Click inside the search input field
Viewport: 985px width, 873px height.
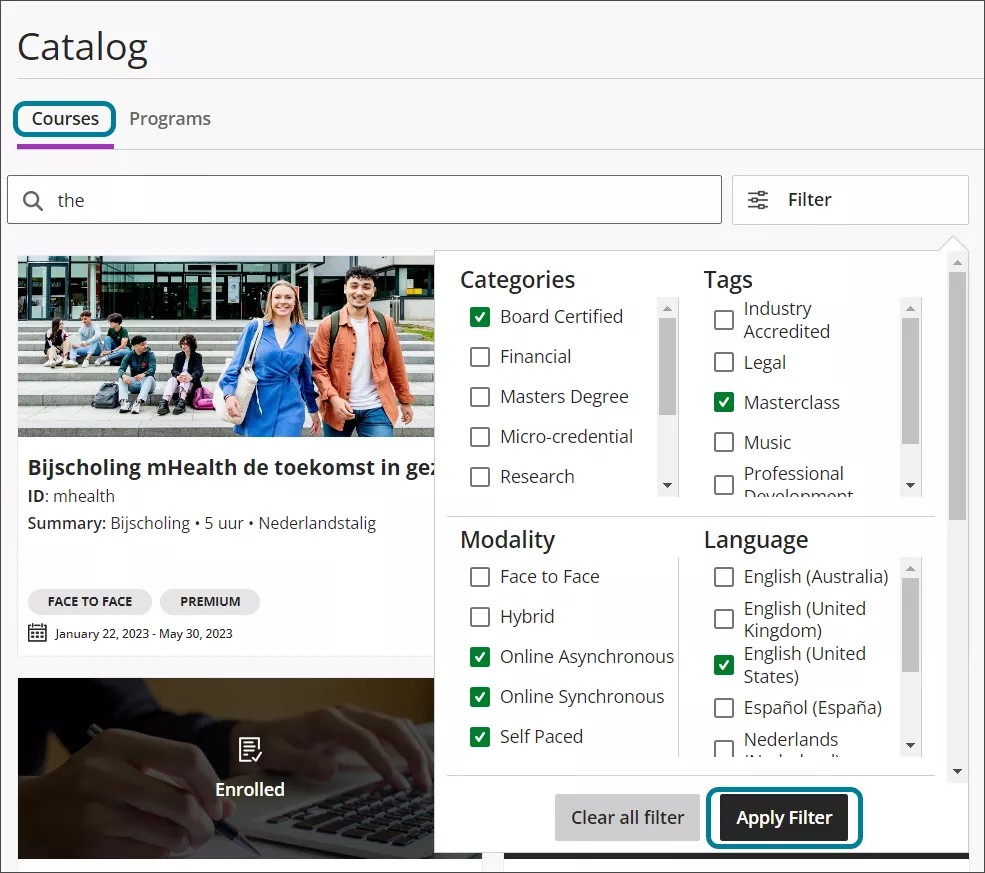[300, 200]
